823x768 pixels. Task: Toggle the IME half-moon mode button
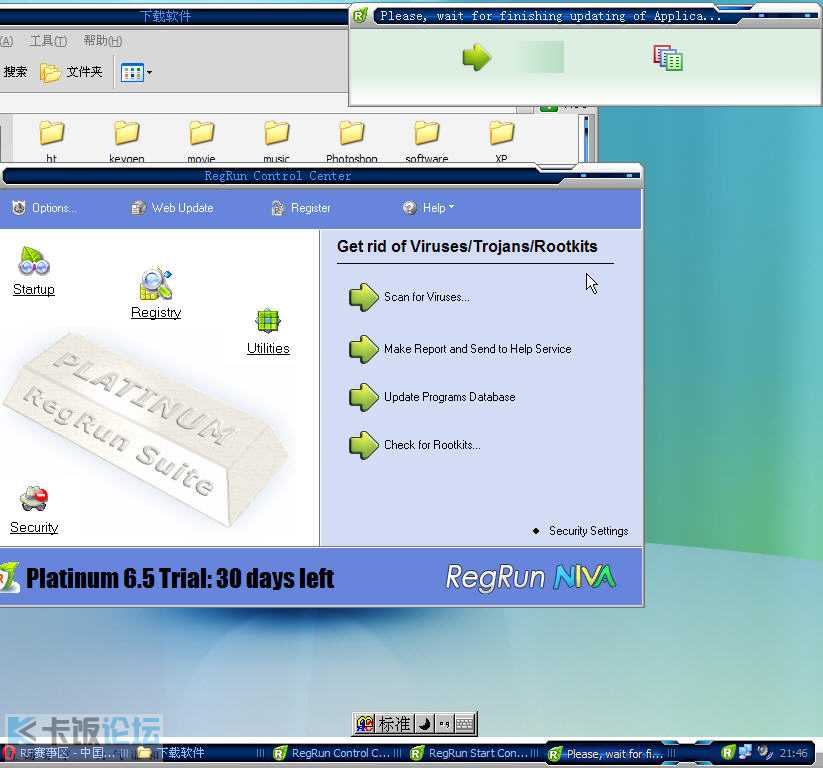424,724
